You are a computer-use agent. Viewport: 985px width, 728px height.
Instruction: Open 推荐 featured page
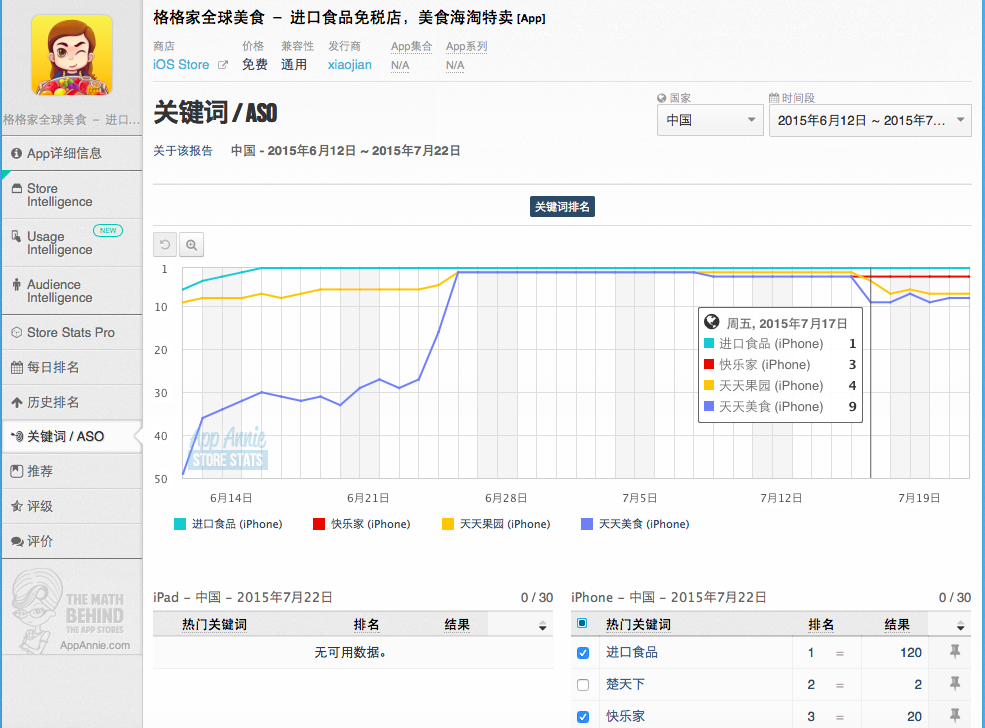coord(72,471)
